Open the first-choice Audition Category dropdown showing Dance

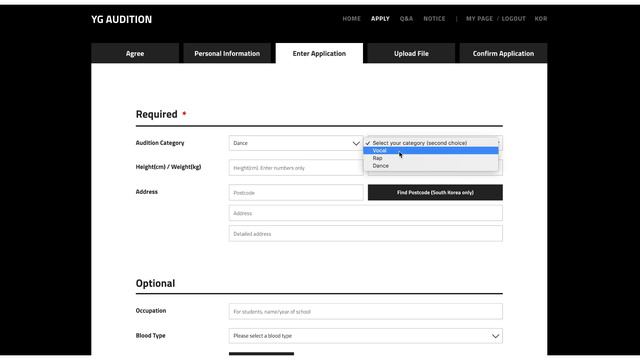click(296, 143)
